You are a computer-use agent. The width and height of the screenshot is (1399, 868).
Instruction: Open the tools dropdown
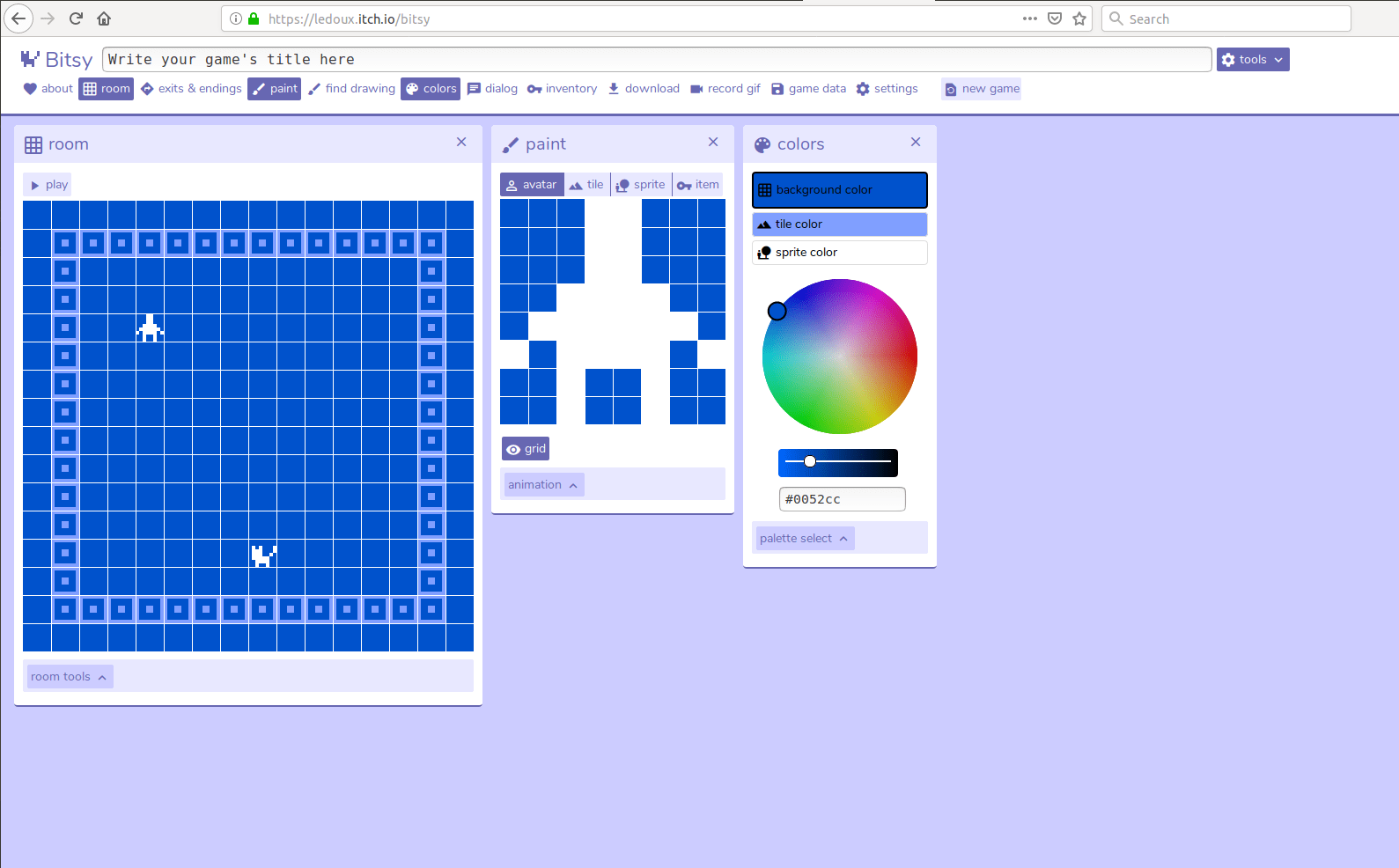pos(1253,60)
